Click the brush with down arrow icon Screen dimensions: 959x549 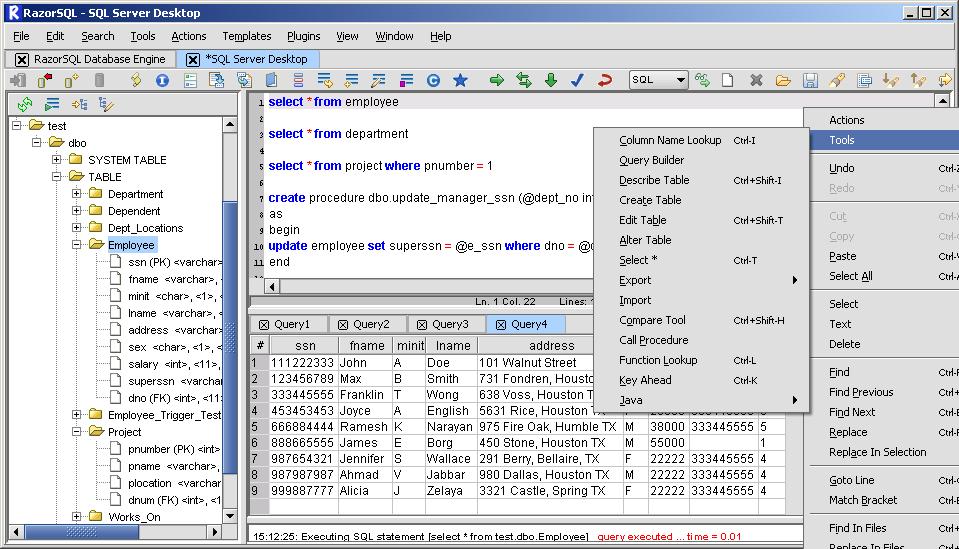tap(890, 80)
